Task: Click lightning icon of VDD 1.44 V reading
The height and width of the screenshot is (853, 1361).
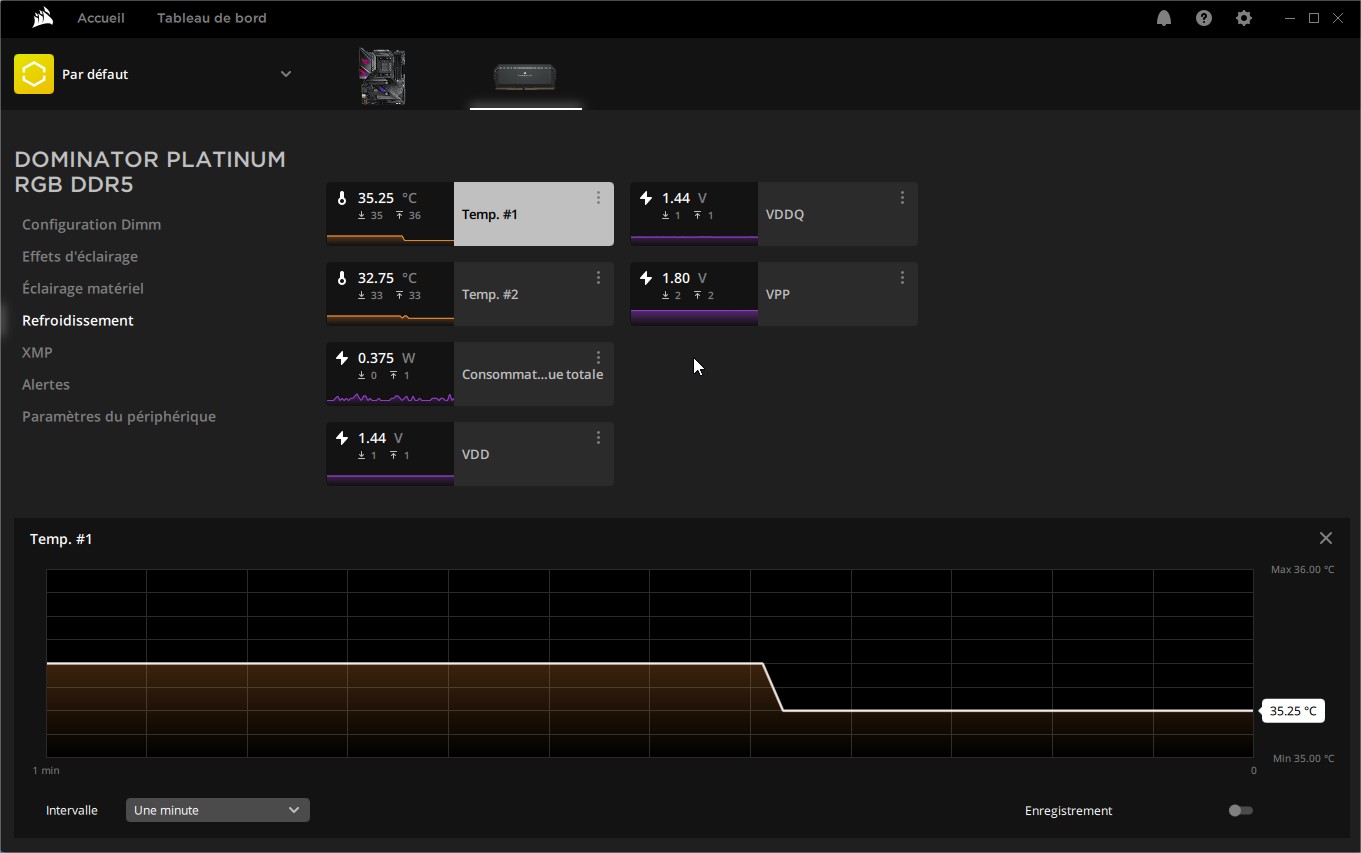Action: click(x=342, y=438)
